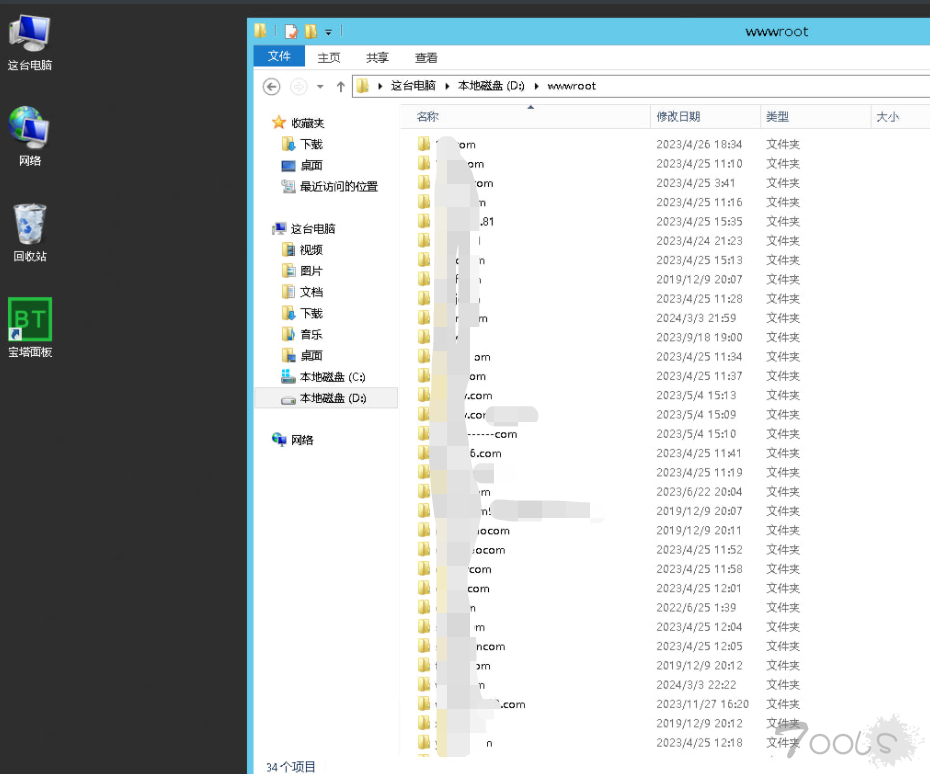Screen dimensions: 930x774
Task: Click the drive icon beside 本地磁盘 (C:)
Action: [x=288, y=376]
